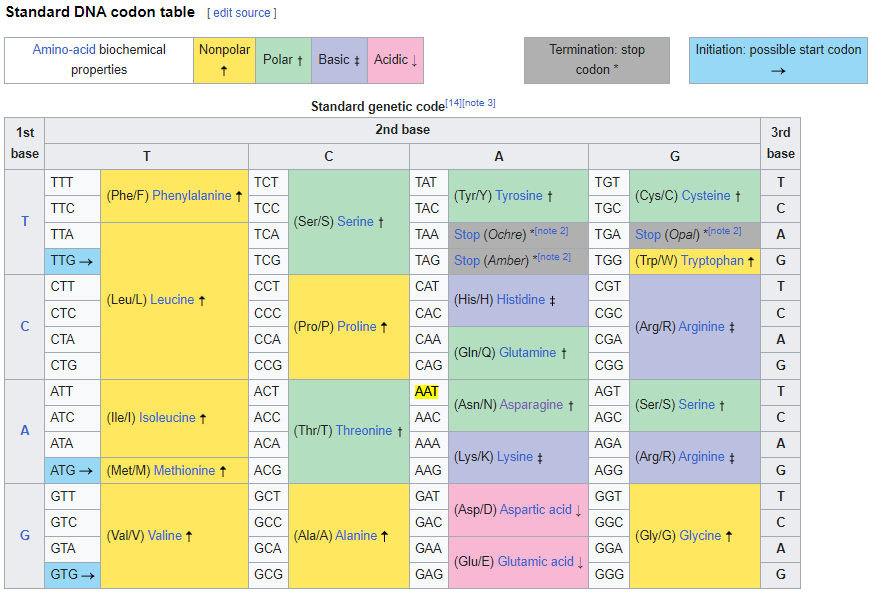
Task: Click the Nonpolar yellow legend cell
Action: click(x=224, y=61)
